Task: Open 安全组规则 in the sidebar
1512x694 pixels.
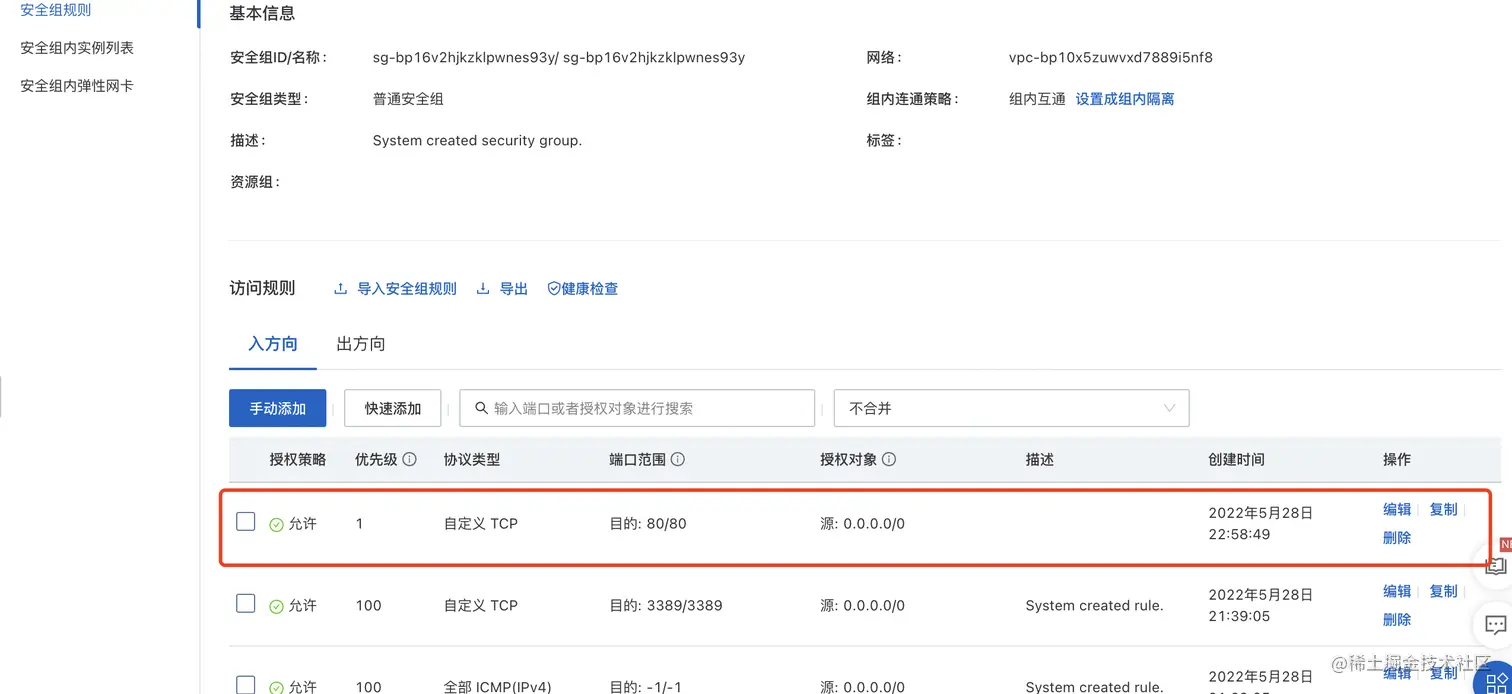Action: point(56,10)
